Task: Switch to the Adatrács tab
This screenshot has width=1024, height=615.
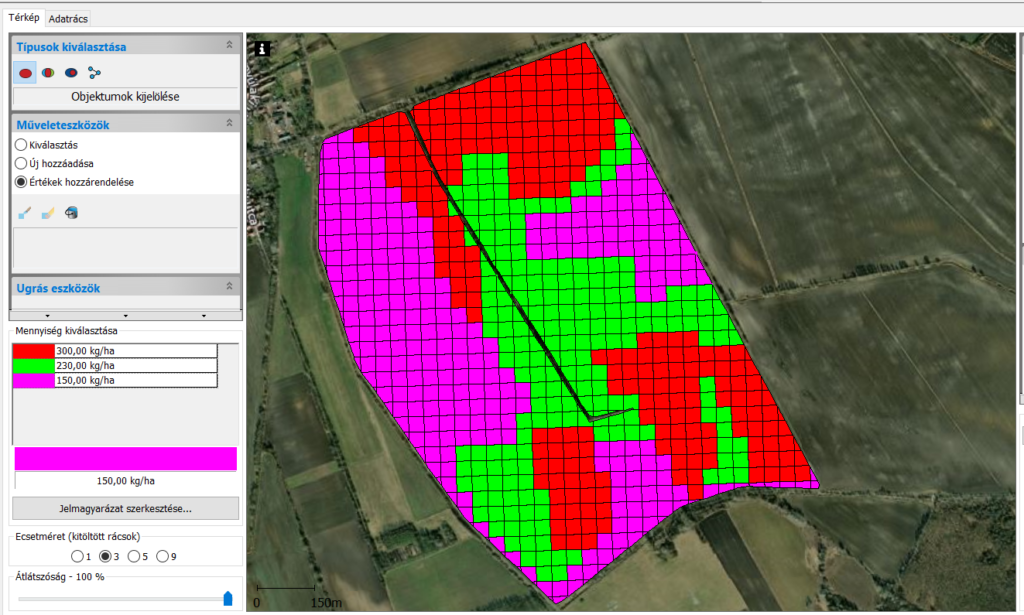Action: coord(69,18)
